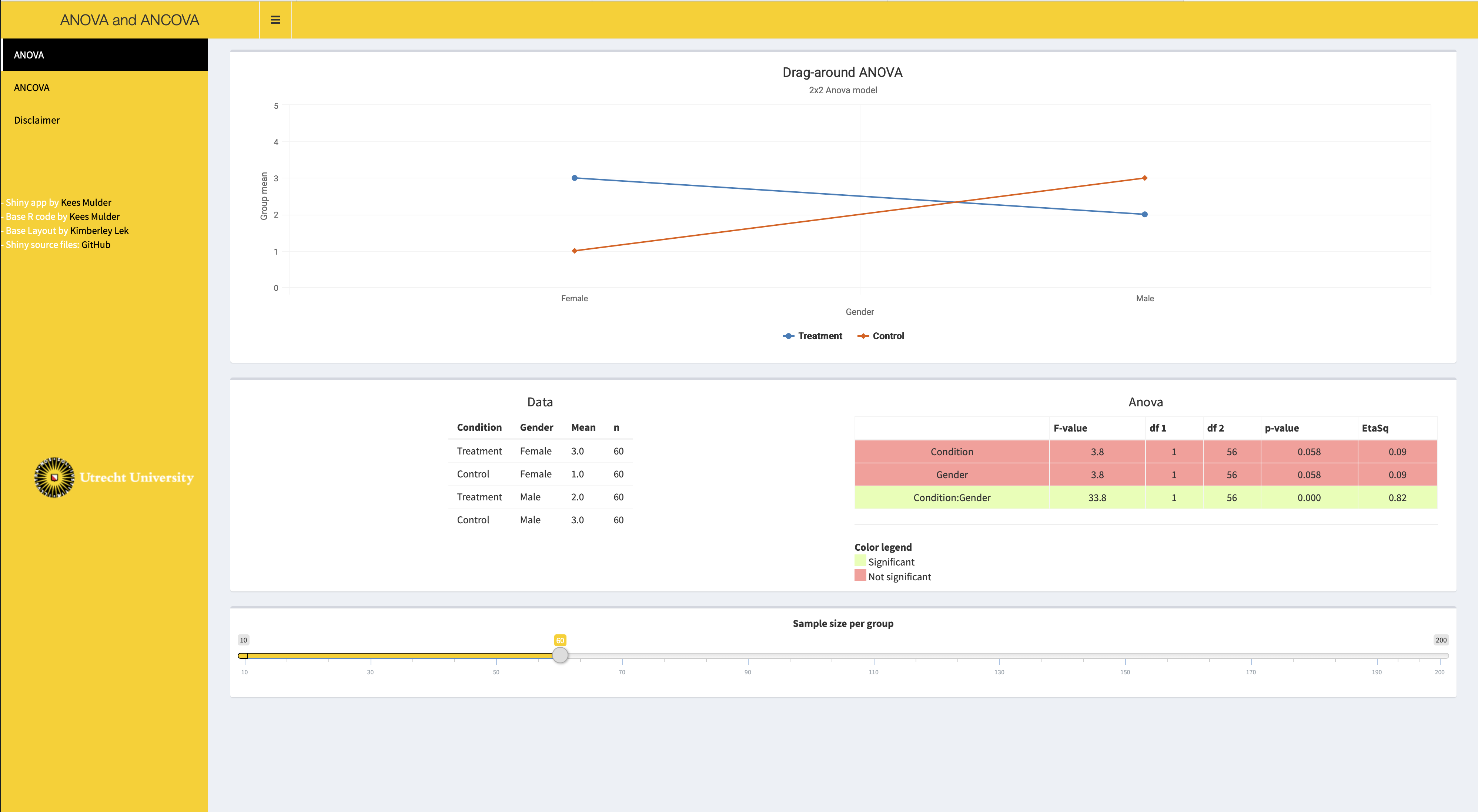Screen dimensions: 1478x812
Task: Set sample size slider to 170 tick
Action: point(1251,655)
